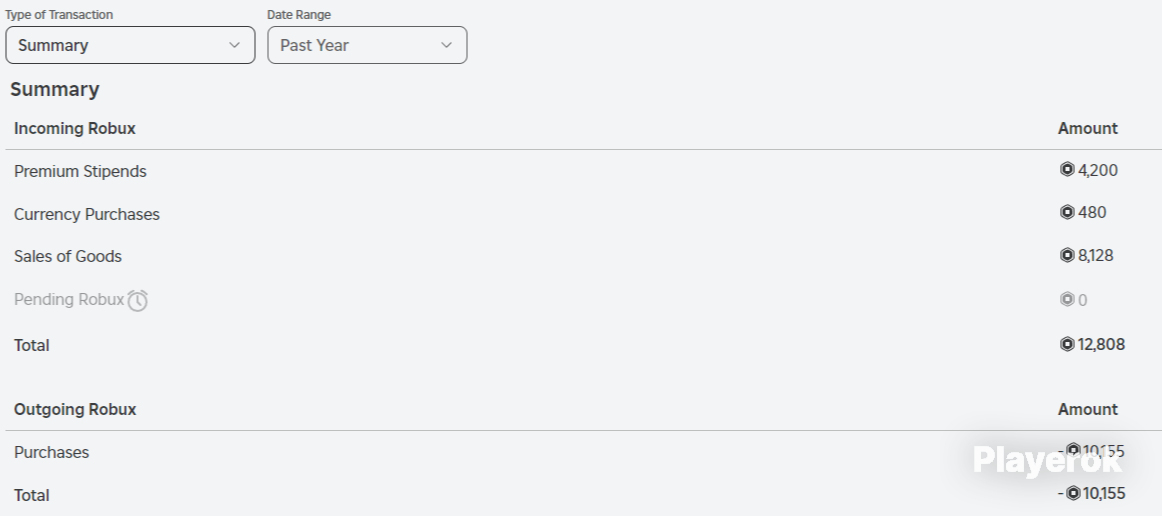Click the Incoming Robux column header
Image resolution: width=1162 pixels, height=516 pixels.
(x=75, y=128)
